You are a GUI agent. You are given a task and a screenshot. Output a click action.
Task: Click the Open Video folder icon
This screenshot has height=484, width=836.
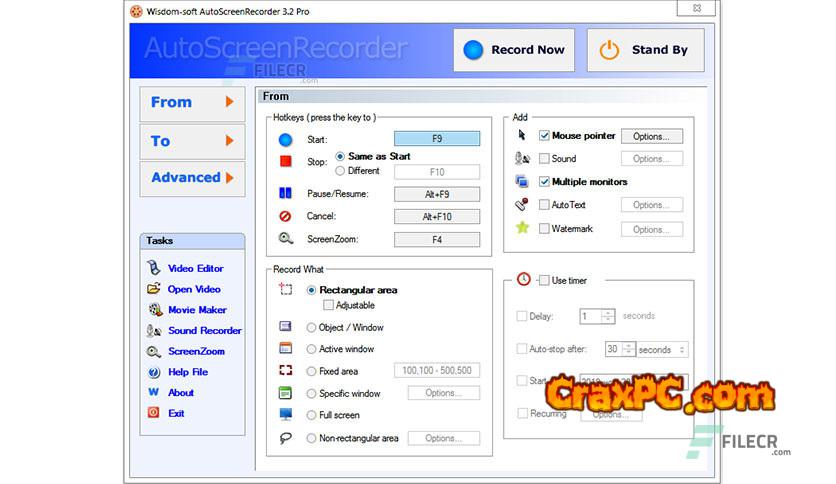click(x=154, y=289)
